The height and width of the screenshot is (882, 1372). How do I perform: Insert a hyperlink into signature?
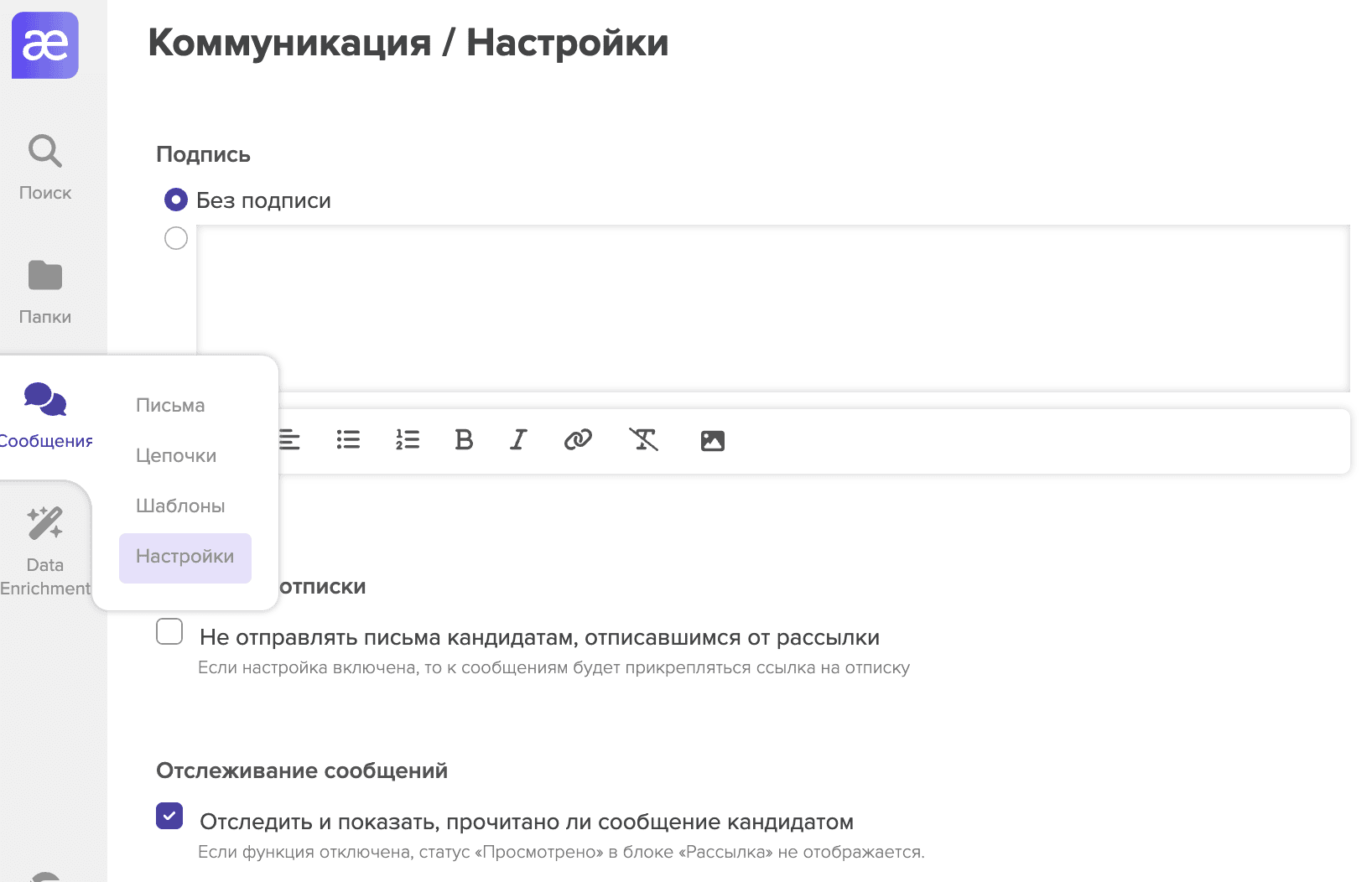[x=578, y=440]
